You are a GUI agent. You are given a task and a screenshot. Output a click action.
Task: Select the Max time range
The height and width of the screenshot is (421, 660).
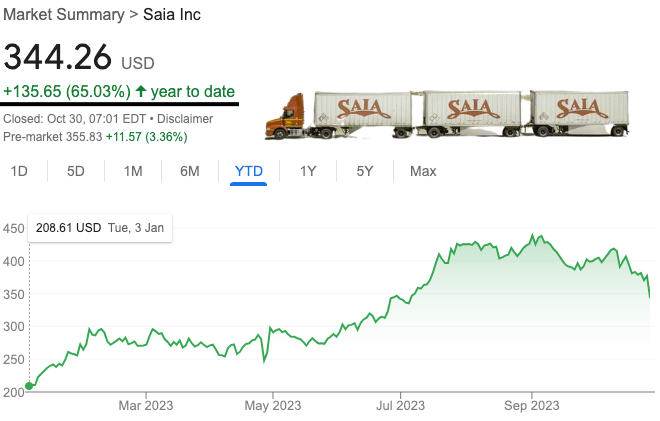coord(423,171)
